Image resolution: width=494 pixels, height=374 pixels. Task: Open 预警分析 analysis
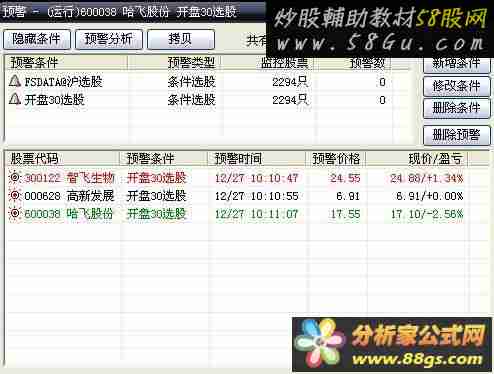click(109, 39)
